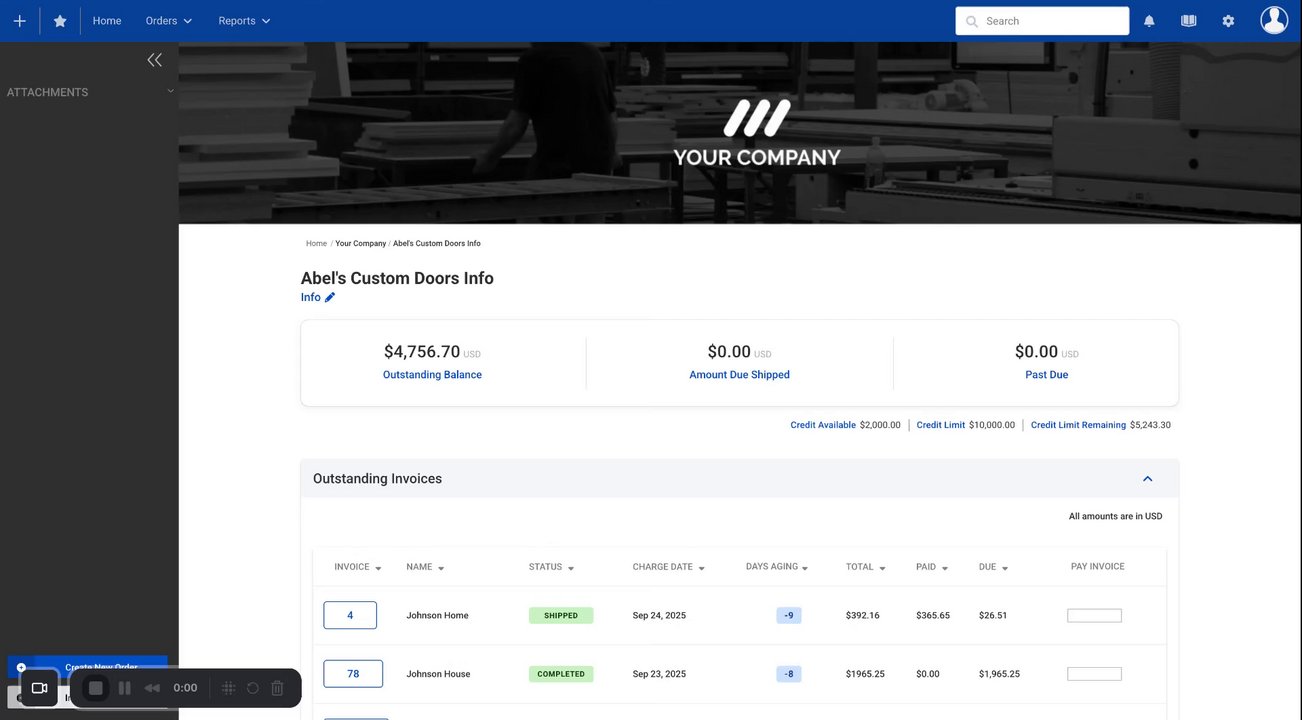Click the $4,756.70 outstanding balance amount

(422, 352)
